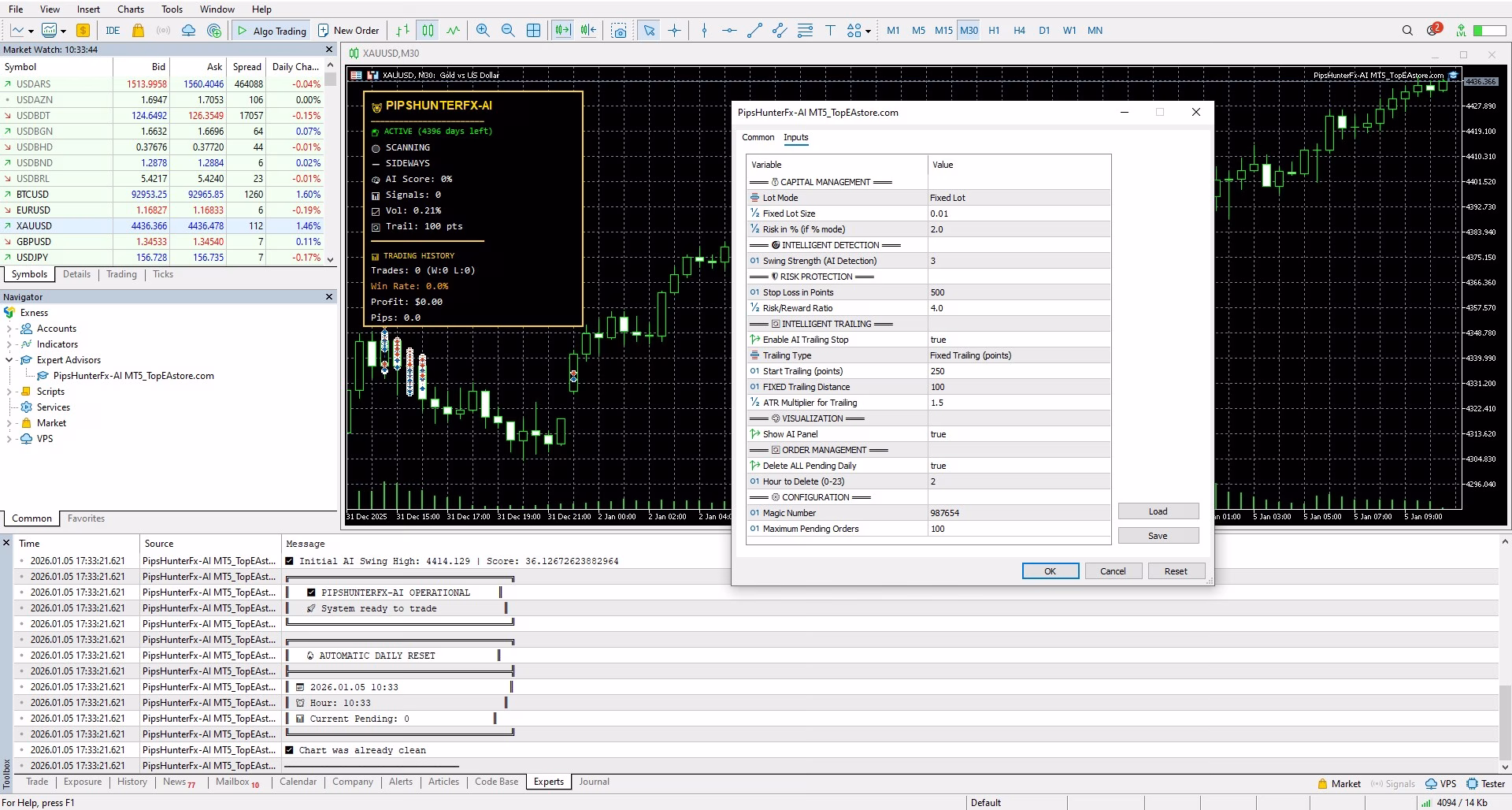Open the templates dropdown arrow in toolbar
Screen dimensions: 1512x810
(x=62, y=31)
